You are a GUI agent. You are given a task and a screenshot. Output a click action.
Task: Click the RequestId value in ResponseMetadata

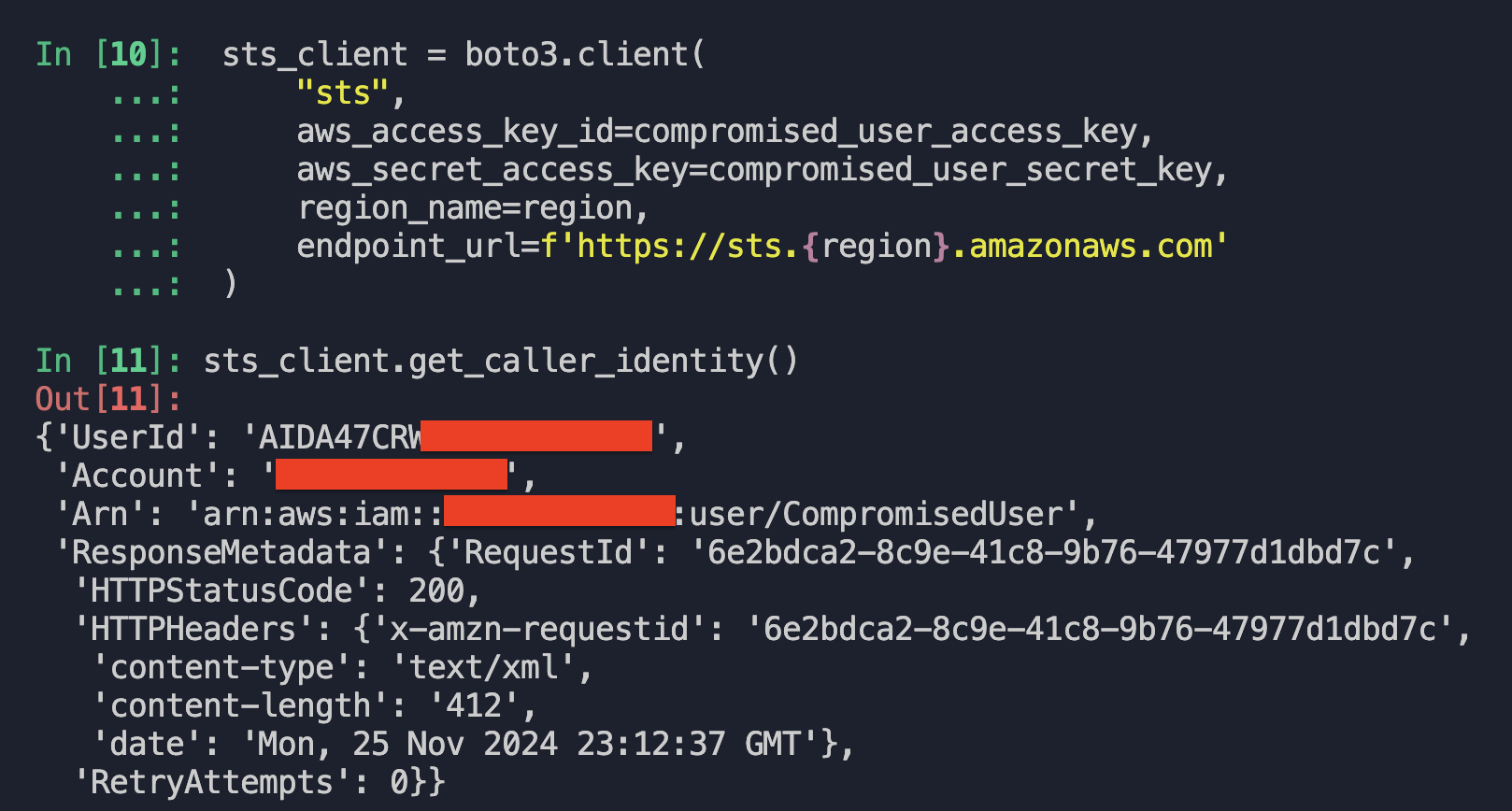pyautogui.click(x=1044, y=552)
